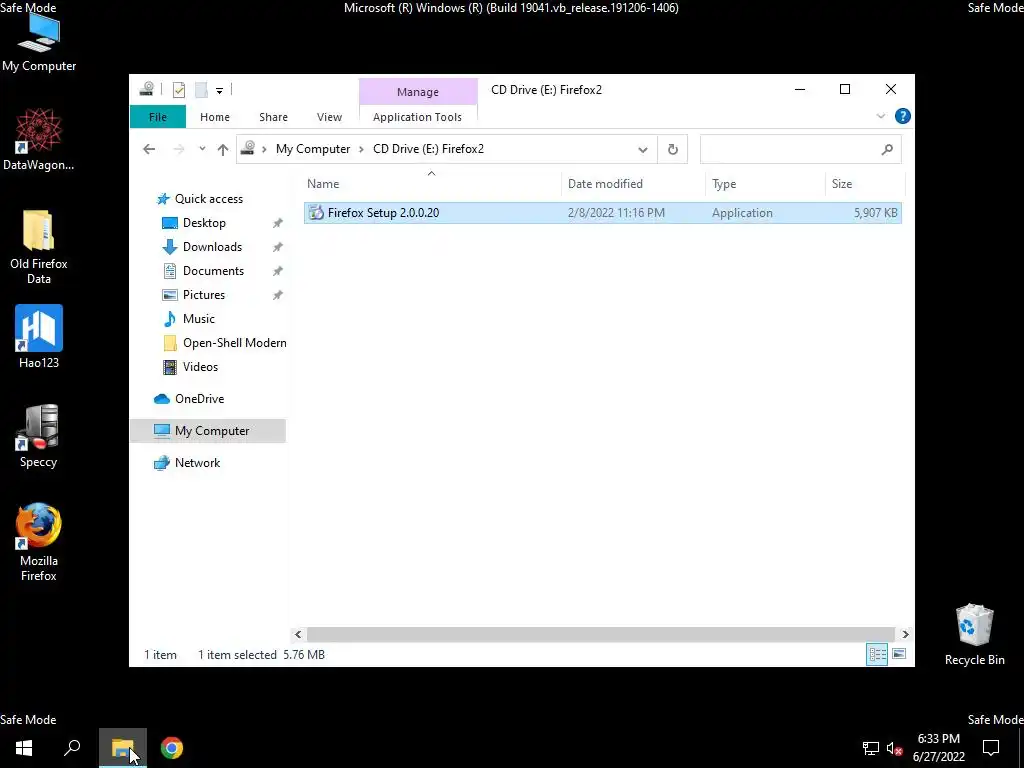Viewport: 1024px width, 768px height.
Task: Open the recent locations dropdown
Action: [x=202, y=149]
